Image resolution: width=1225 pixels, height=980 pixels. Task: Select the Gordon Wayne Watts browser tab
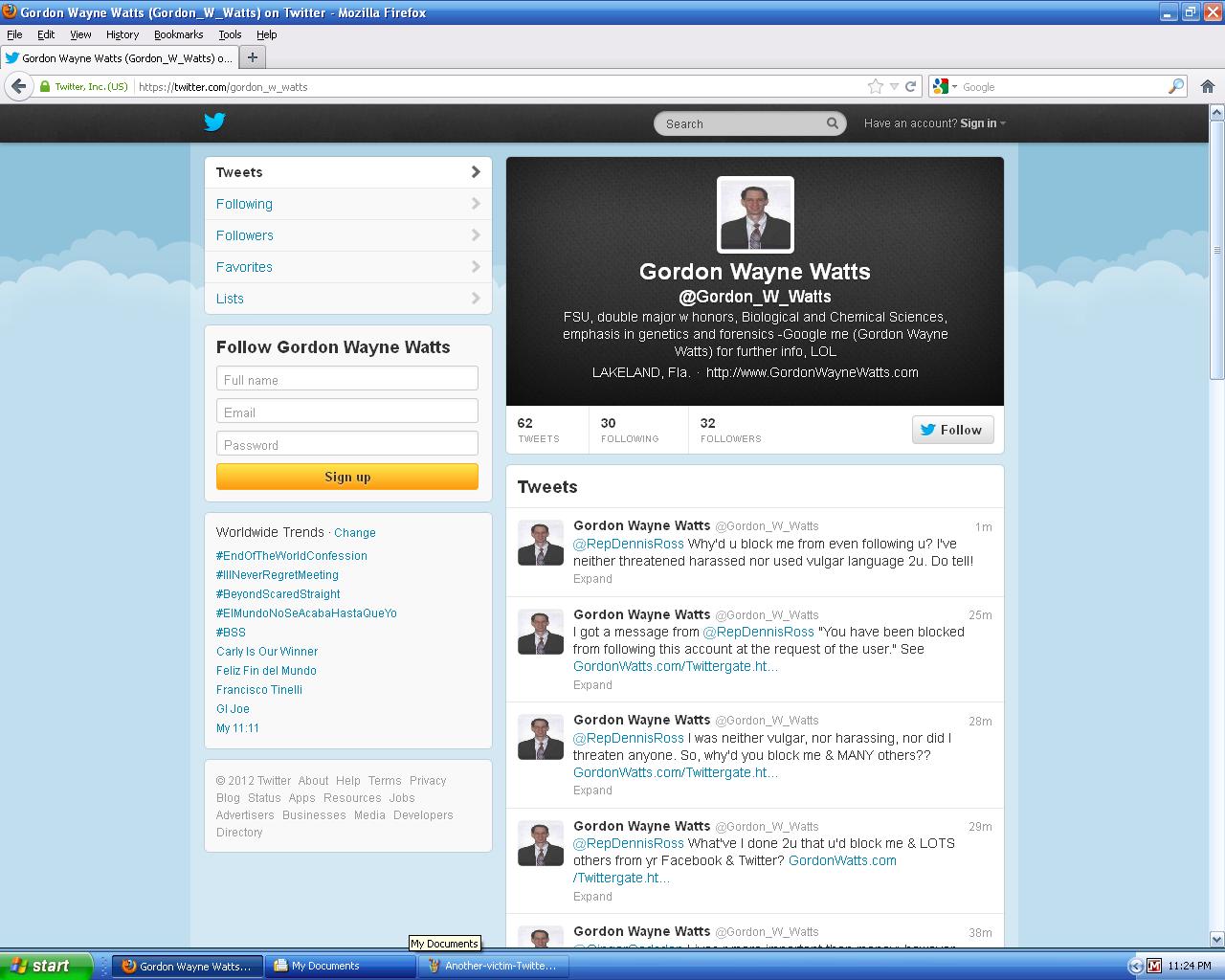119,57
